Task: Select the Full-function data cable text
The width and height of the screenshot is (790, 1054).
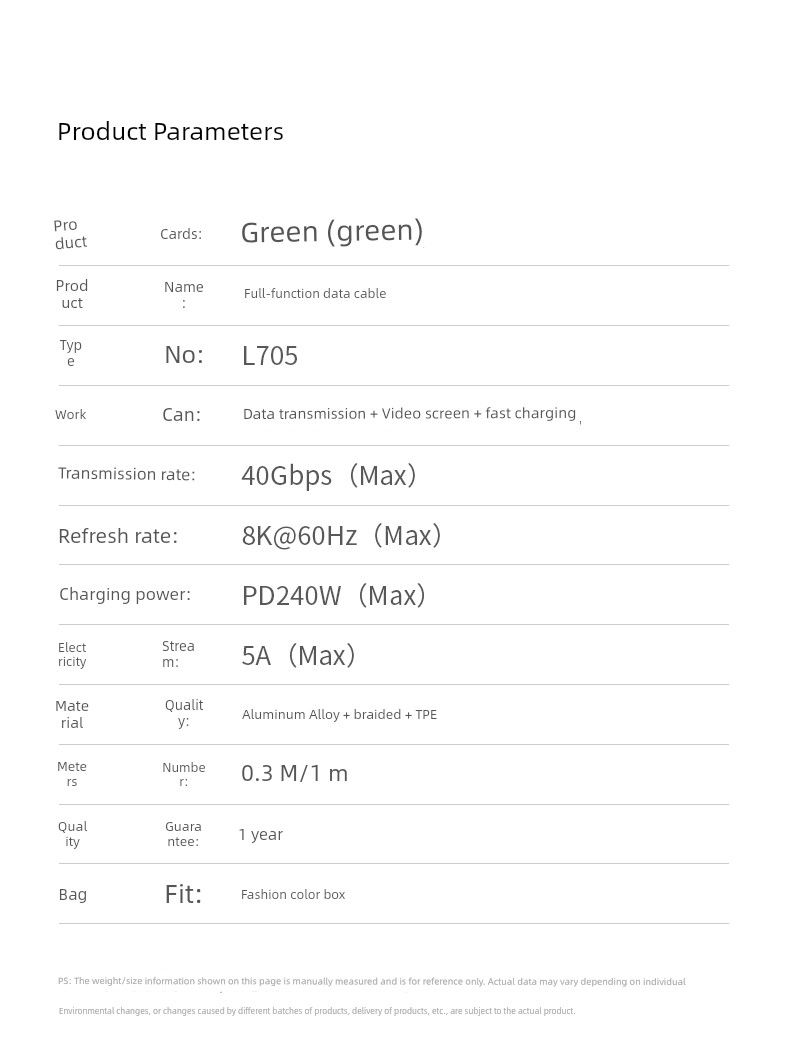Action: [x=314, y=294]
